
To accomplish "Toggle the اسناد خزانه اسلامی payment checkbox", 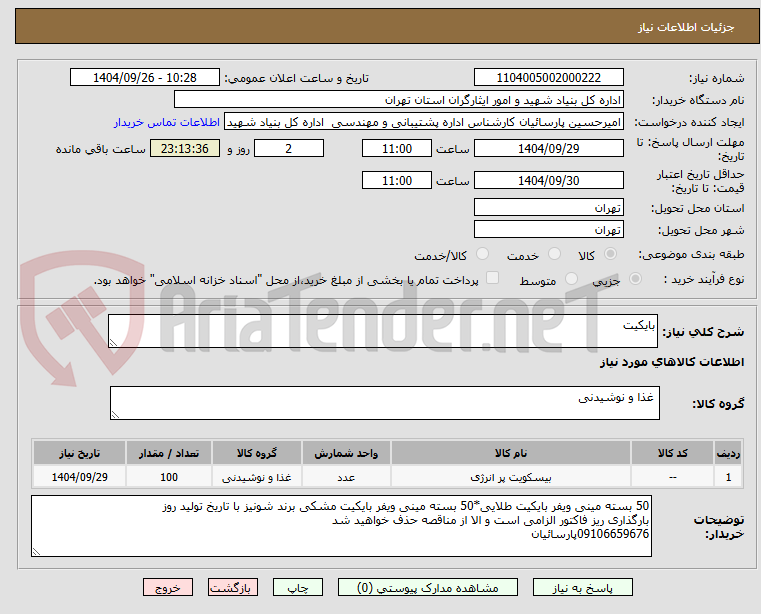I will (x=492, y=278).
